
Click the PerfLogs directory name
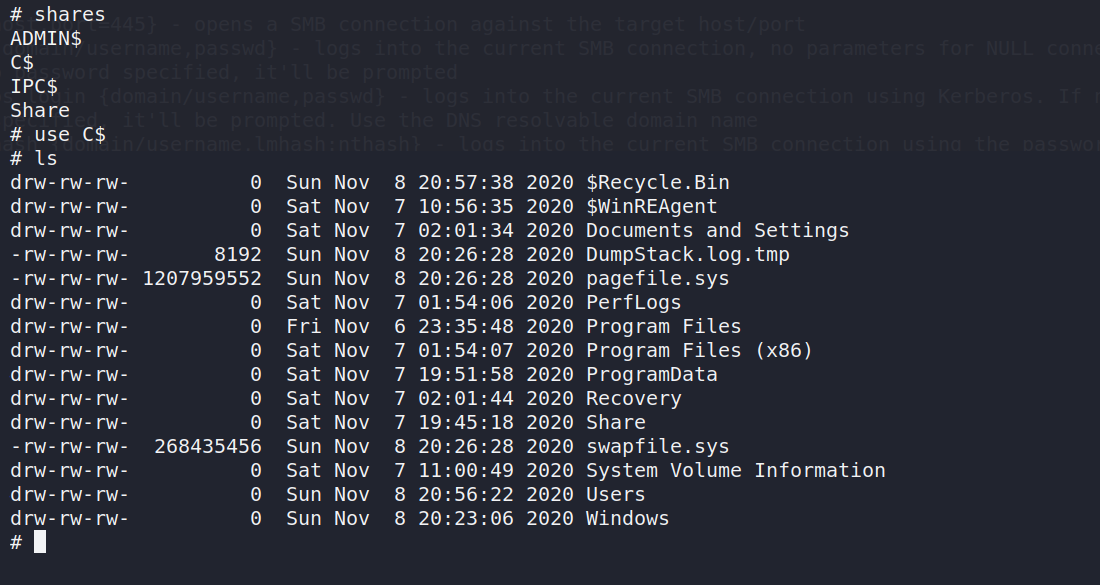point(633,303)
